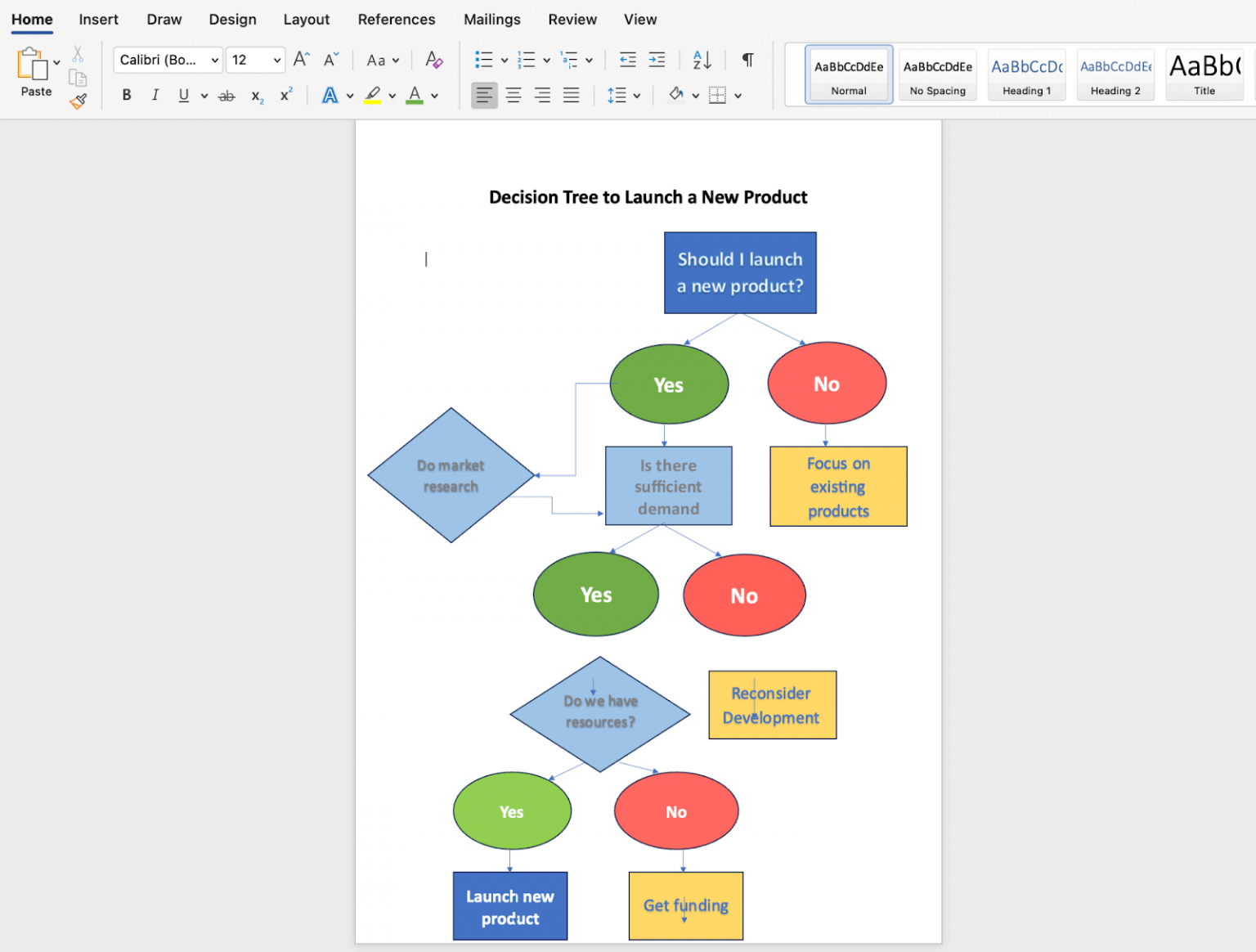The width and height of the screenshot is (1256, 952).
Task: Toggle bold formatting
Action: pos(126,96)
